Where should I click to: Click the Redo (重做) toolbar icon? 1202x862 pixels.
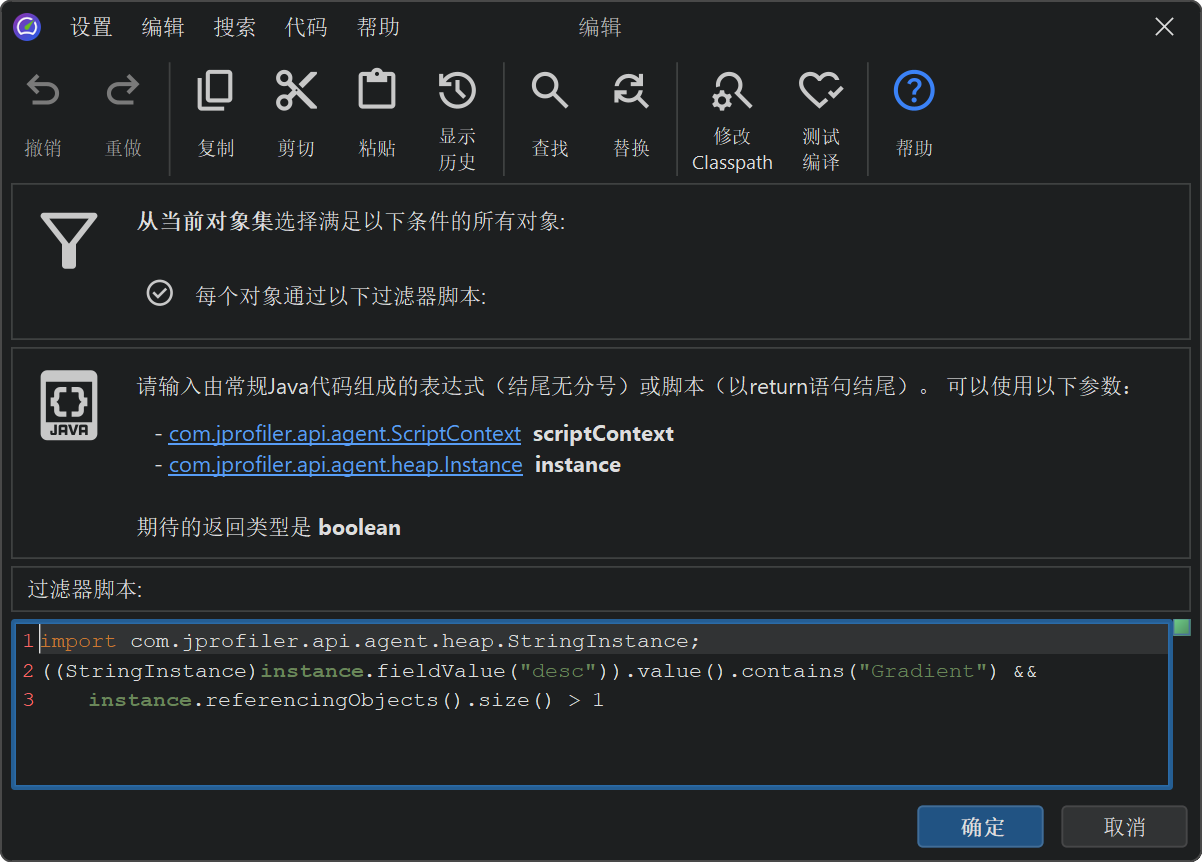point(123,93)
